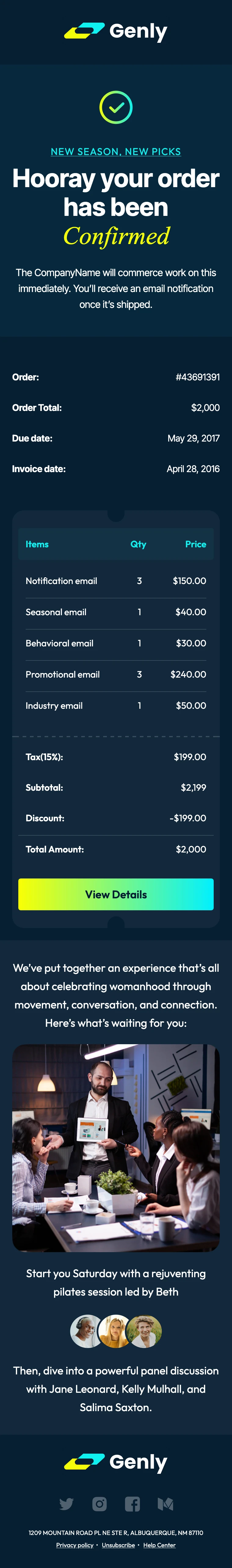The image size is (232, 1568).
Task: Open the Instagram social icon
Action: pyautogui.click(x=100, y=1504)
